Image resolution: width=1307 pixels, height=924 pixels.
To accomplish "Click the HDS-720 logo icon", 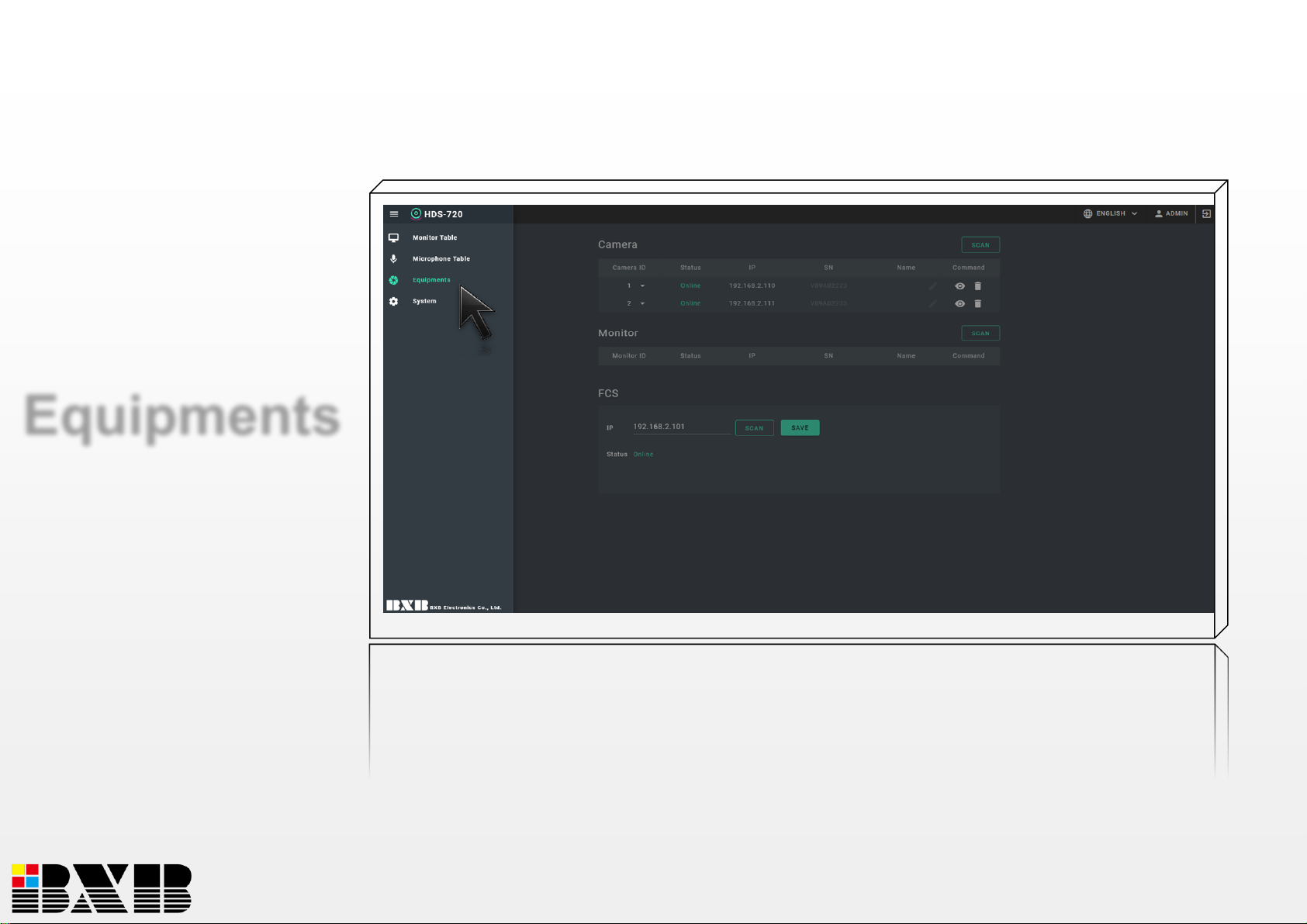I will click(416, 214).
